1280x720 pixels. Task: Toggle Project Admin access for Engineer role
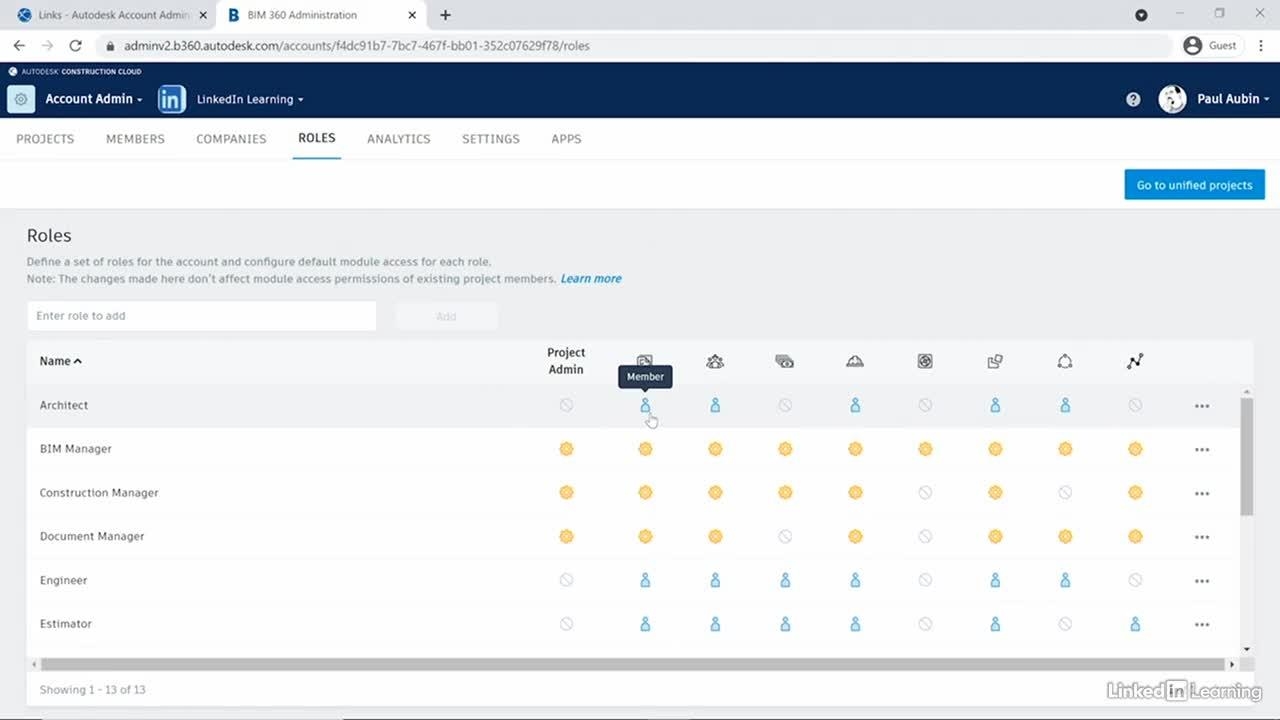coord(566,580)
